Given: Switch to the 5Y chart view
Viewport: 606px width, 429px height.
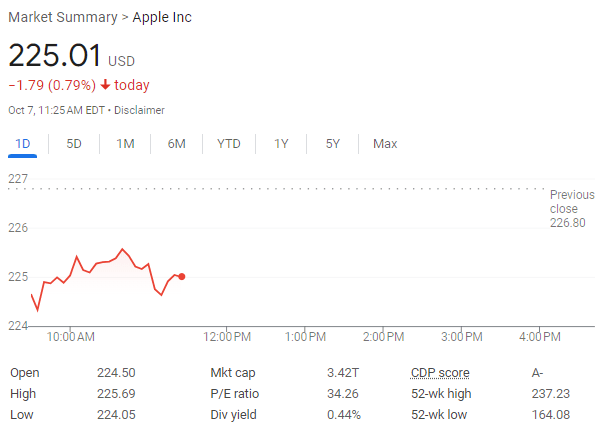Looking at the screenshot, I should click(333, 144).
